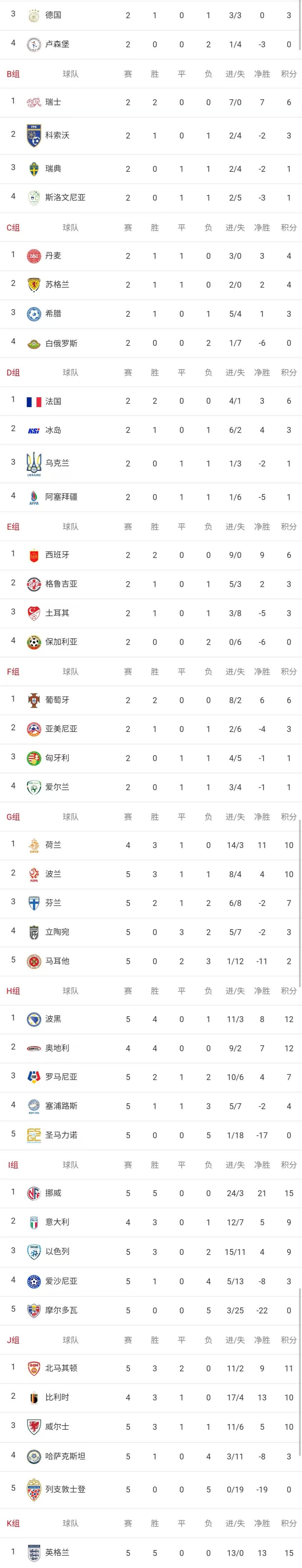
Task: Select the Portugal team crest
Action: click(34, 700)
